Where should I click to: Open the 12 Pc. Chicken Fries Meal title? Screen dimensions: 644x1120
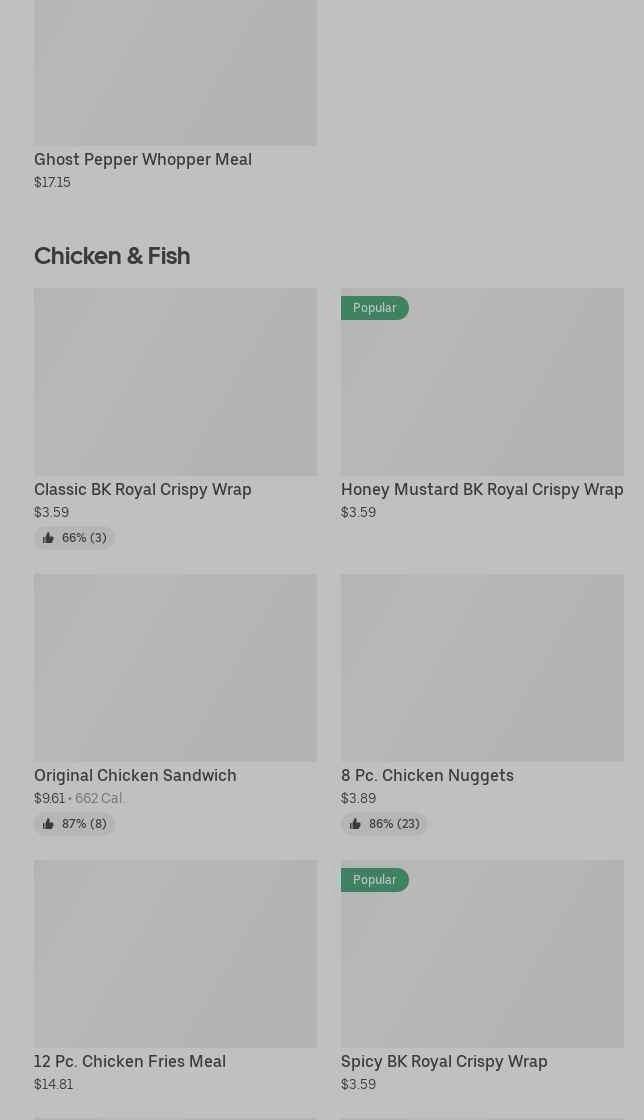(x=130, y=1061)
